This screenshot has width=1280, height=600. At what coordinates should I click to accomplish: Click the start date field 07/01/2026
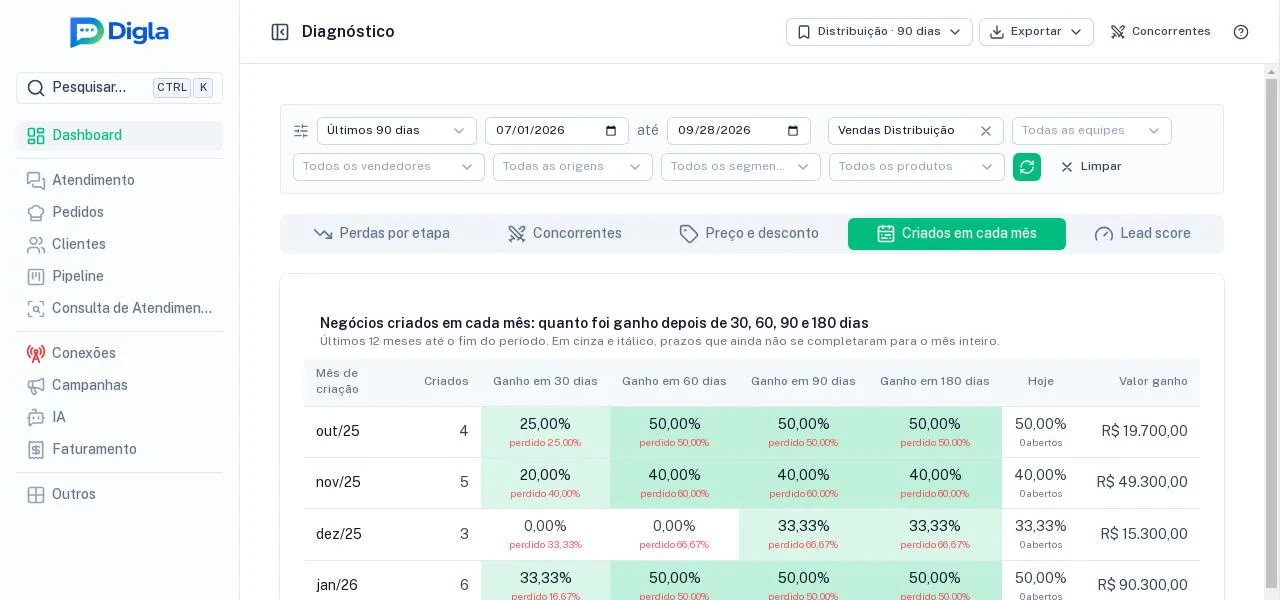point(557,131)
